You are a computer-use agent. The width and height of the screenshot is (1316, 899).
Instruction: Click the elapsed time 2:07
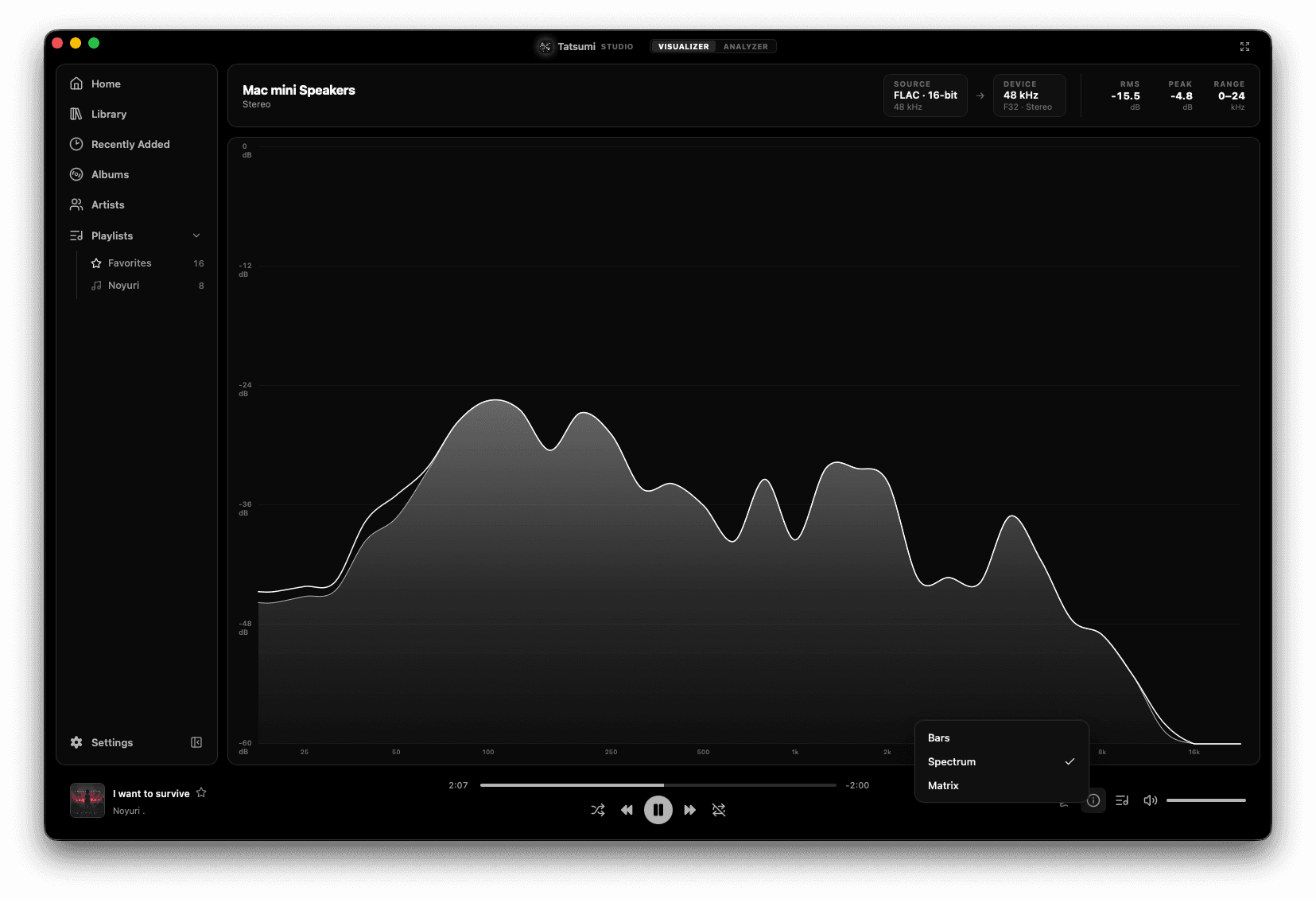coord(458,785)
